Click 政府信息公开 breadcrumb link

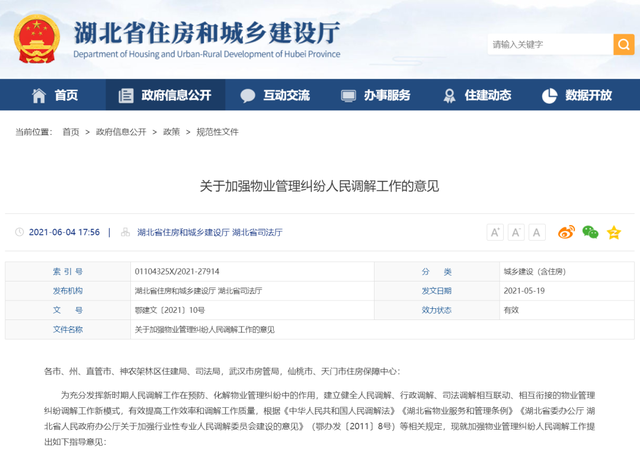pos(121,132)
